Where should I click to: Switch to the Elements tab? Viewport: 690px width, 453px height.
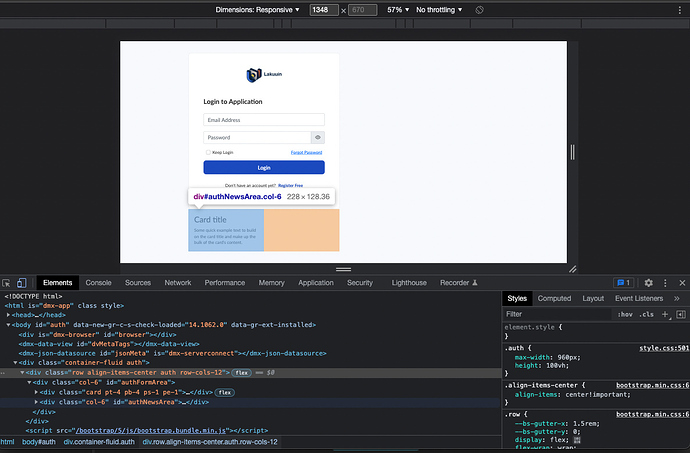pyautogui.click(x=58, y=283)
